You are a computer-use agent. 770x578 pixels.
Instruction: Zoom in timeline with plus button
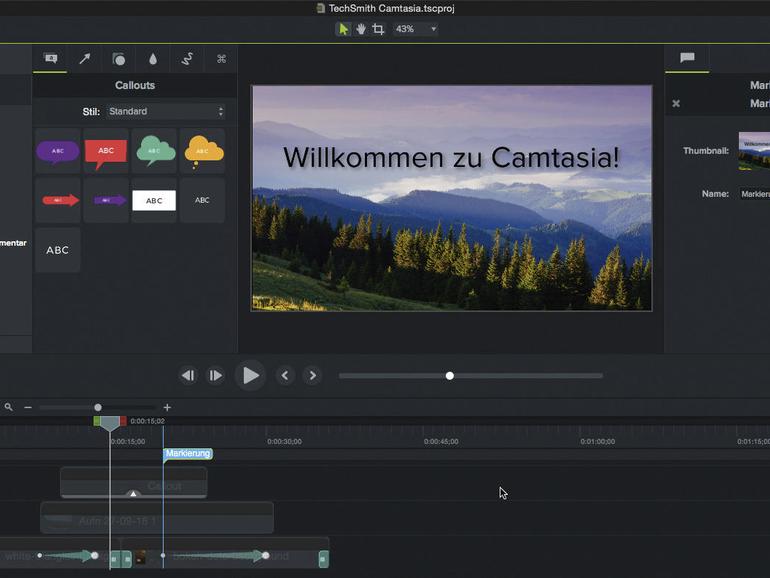coord(167,408)
